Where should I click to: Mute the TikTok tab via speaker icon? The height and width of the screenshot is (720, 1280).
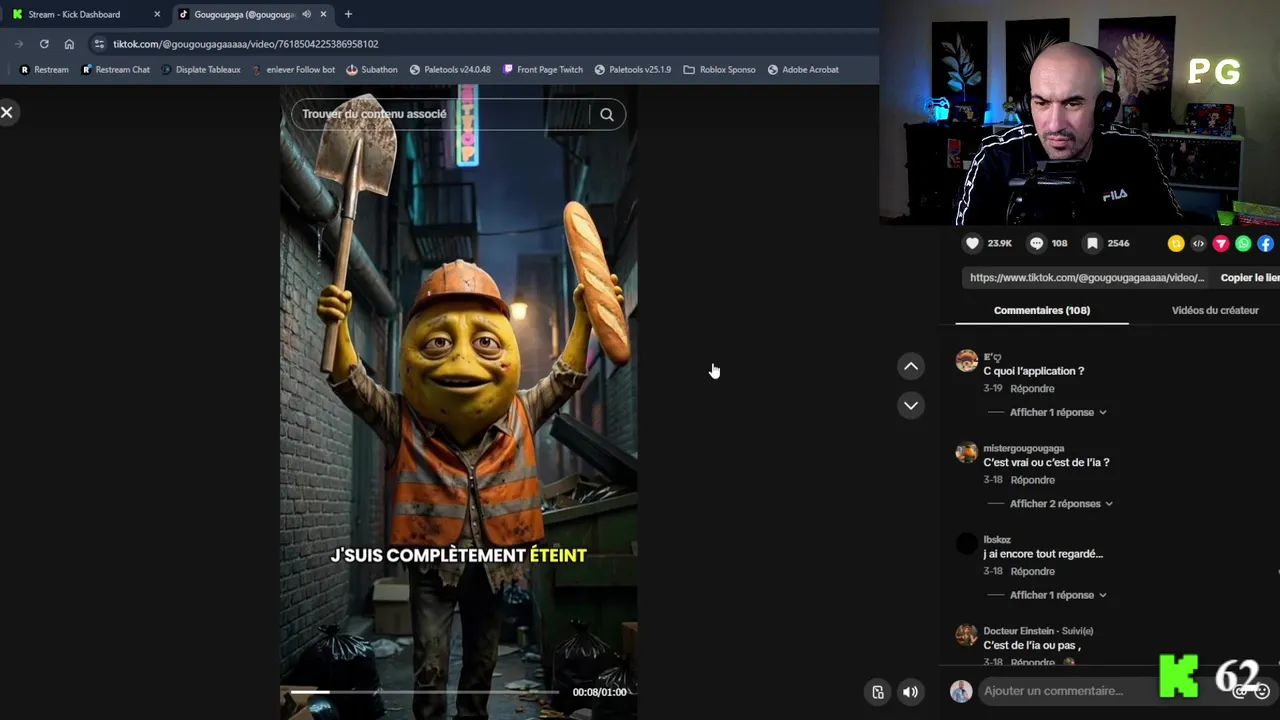[x=306, y=14]
